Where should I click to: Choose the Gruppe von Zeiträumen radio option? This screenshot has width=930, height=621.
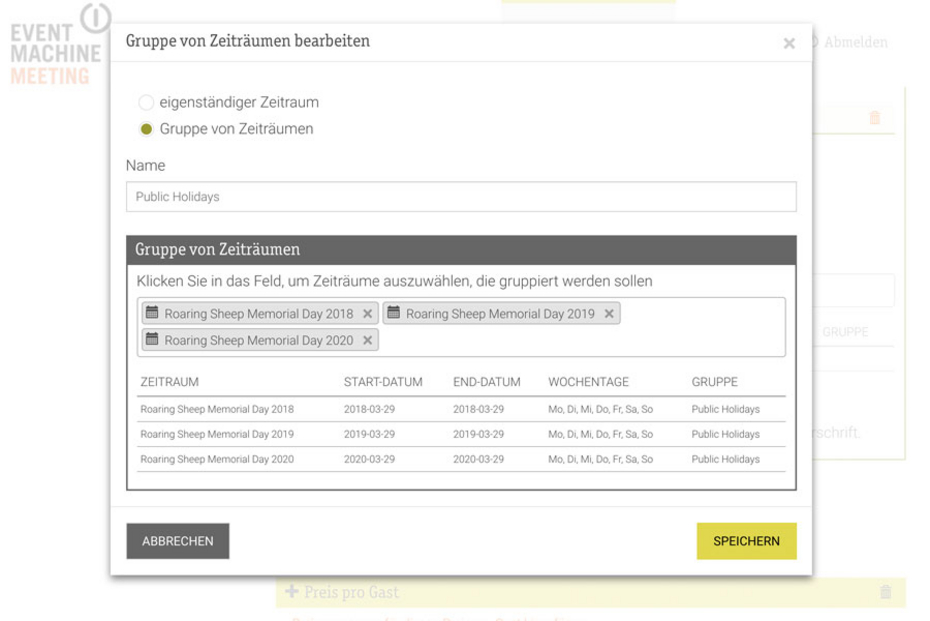click(x=147, y=129)
